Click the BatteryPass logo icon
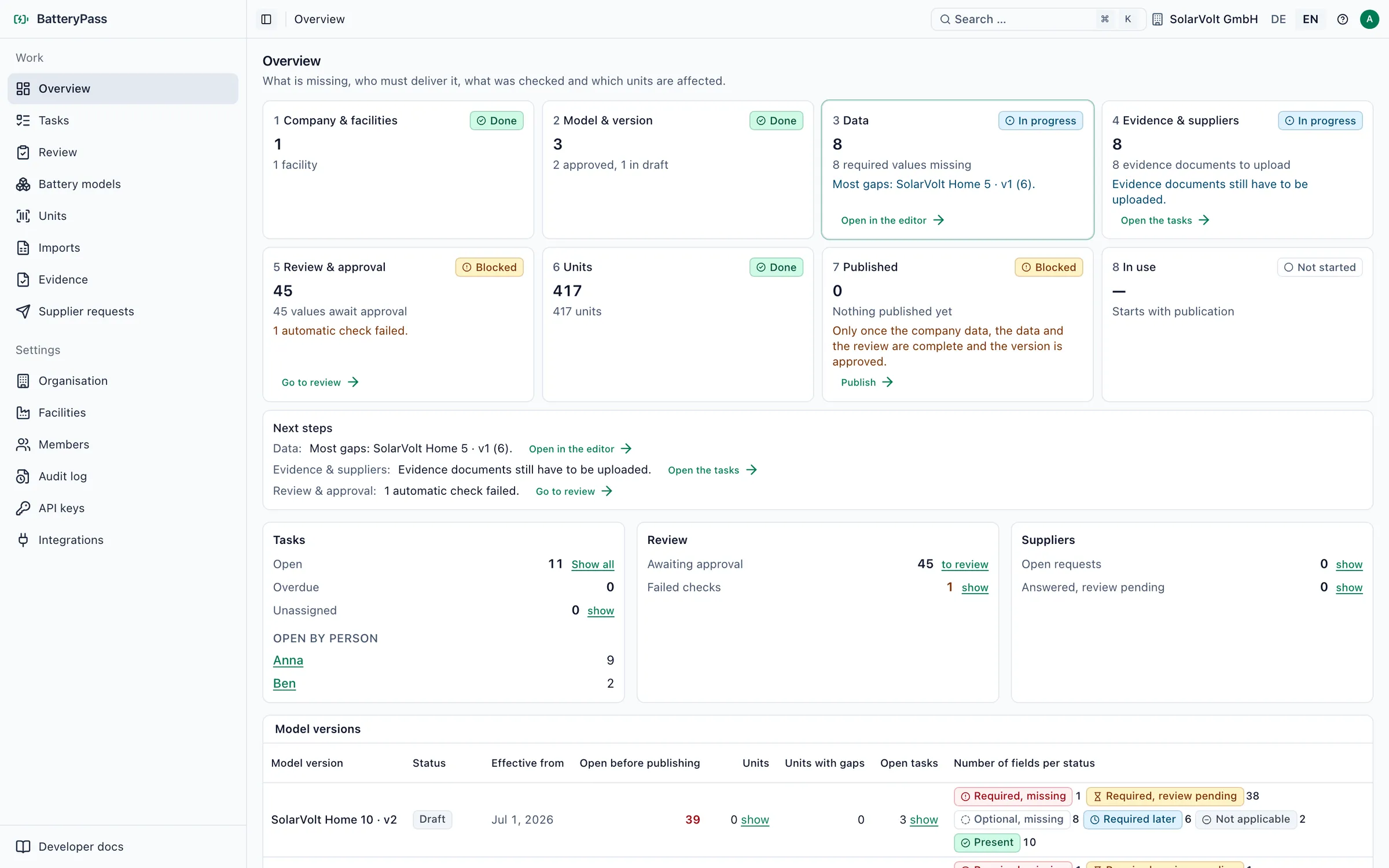This screenshot has height=868, width=1389. pyautogui.click(x=21, y=19)
